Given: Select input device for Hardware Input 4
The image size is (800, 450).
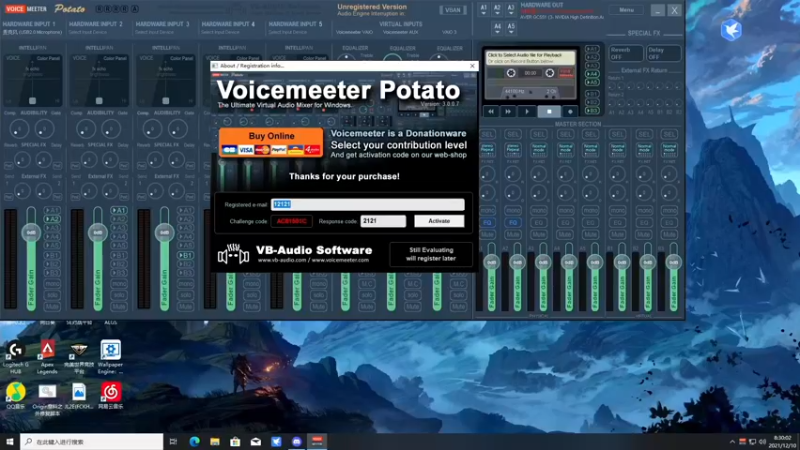Looking at the screenshot, I should click(x=221, y=32).
